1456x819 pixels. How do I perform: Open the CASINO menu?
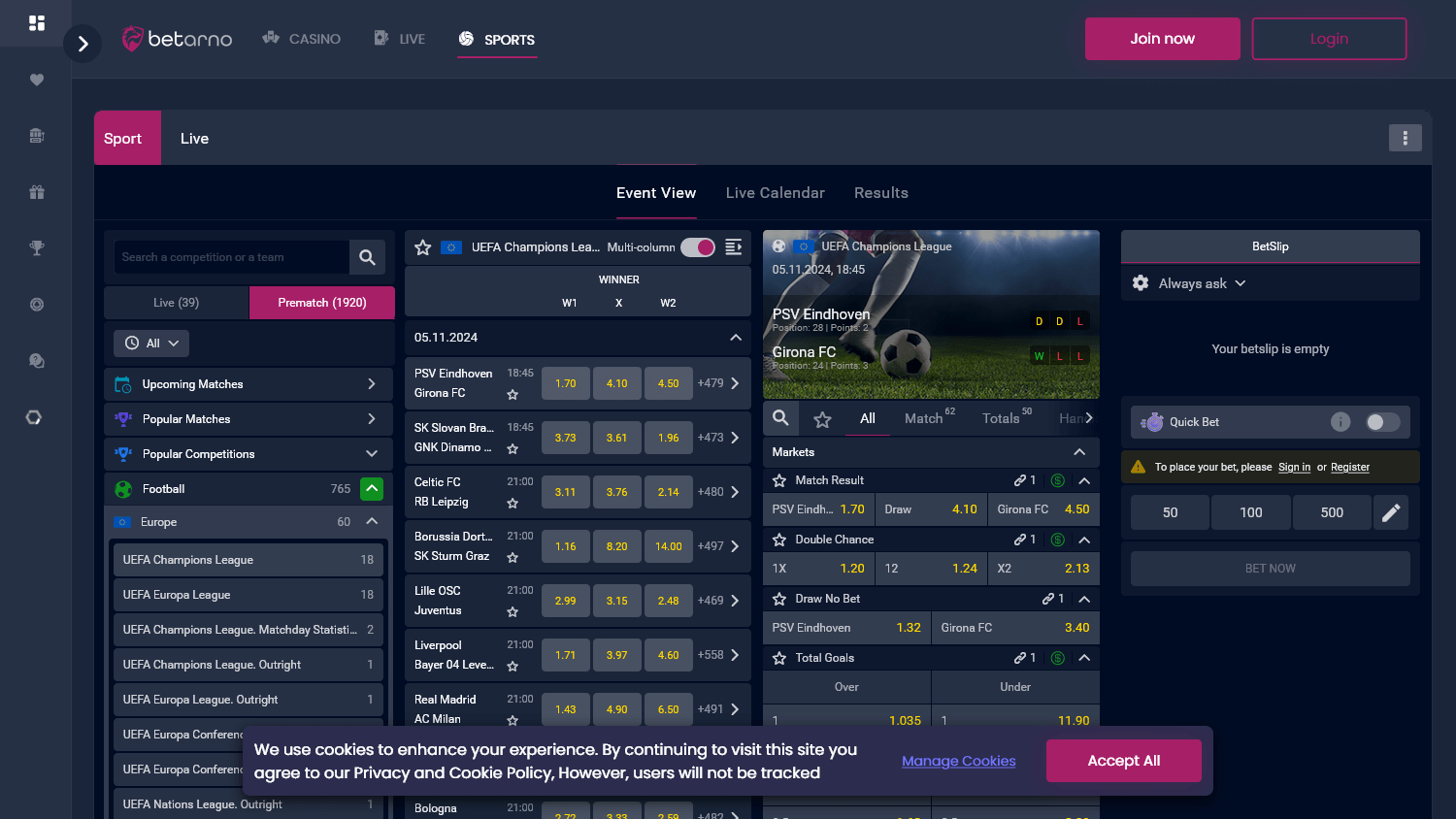[302, 39]
